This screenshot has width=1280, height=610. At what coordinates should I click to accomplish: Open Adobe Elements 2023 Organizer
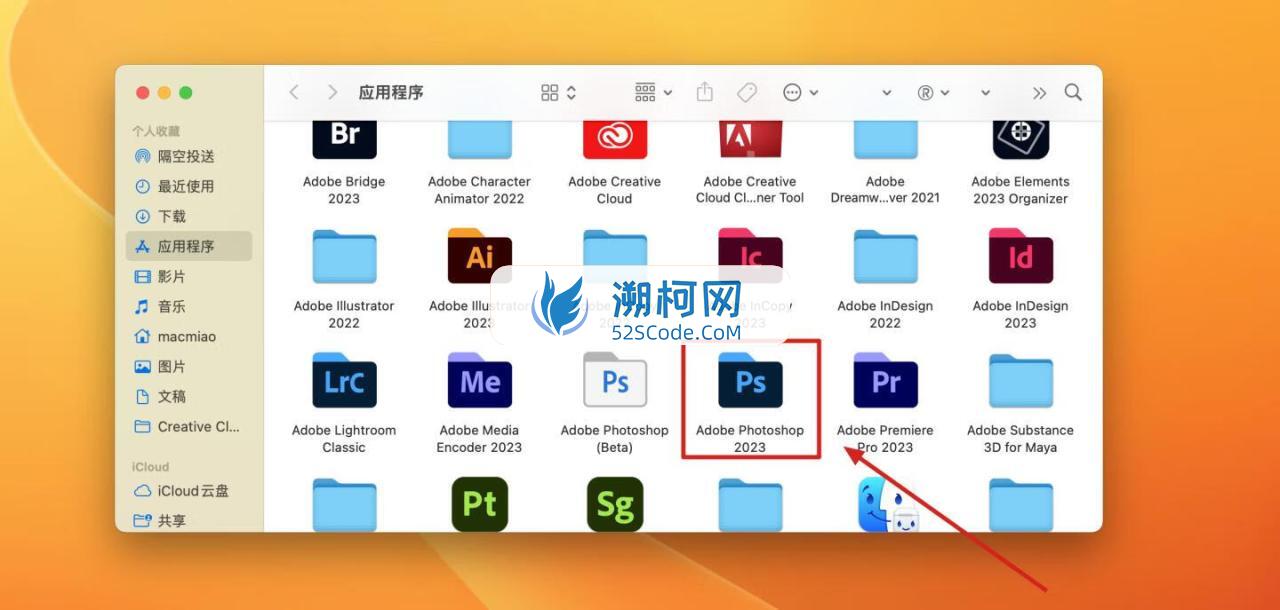(x=1020, y=139)
